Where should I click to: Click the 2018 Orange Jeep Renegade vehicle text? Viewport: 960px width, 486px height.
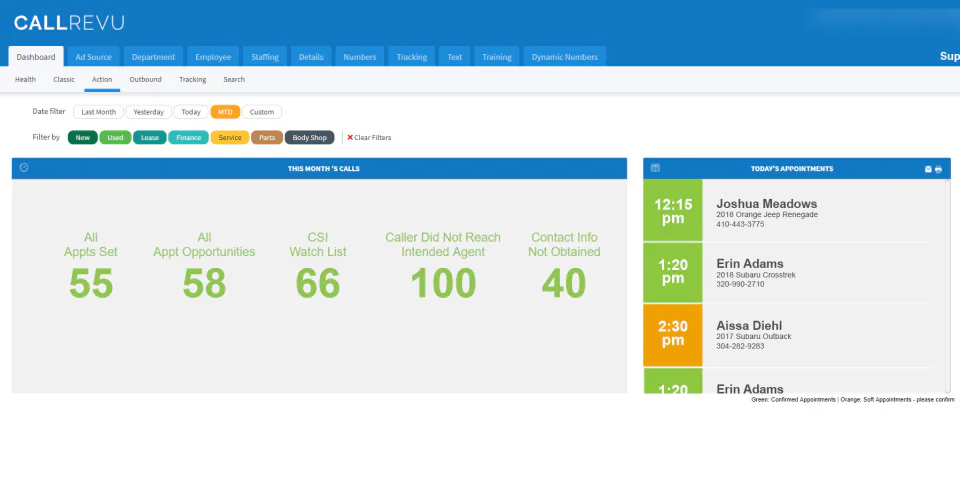click(767, 215)
